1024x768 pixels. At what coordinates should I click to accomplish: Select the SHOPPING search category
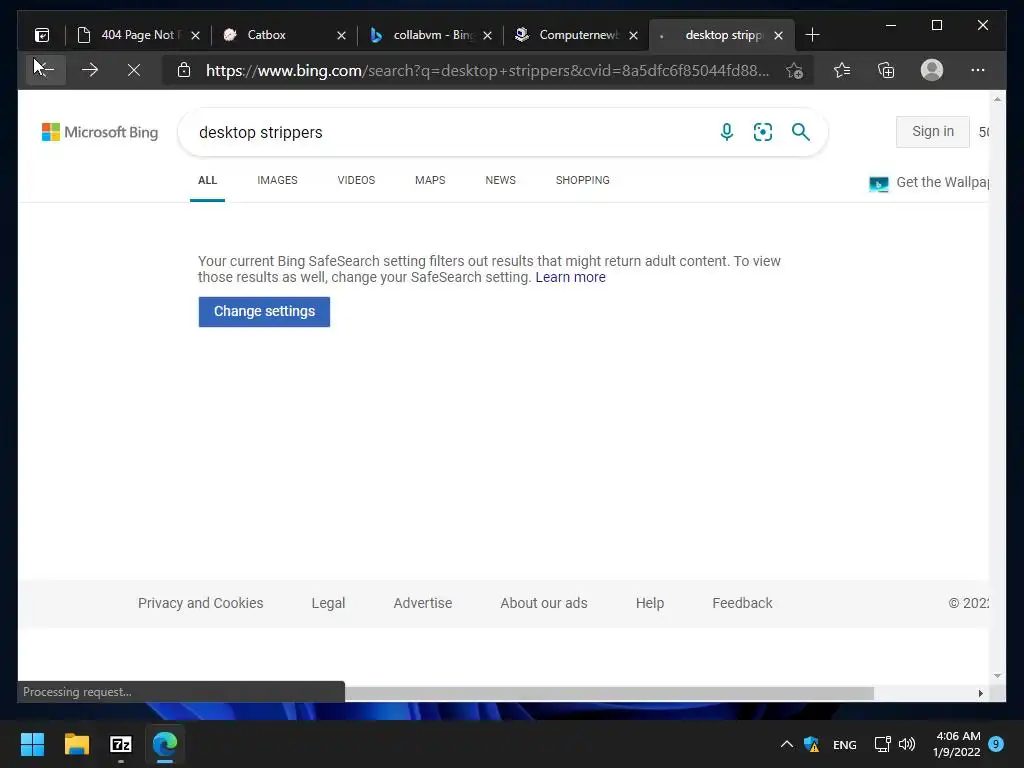(x=583, y=180)
